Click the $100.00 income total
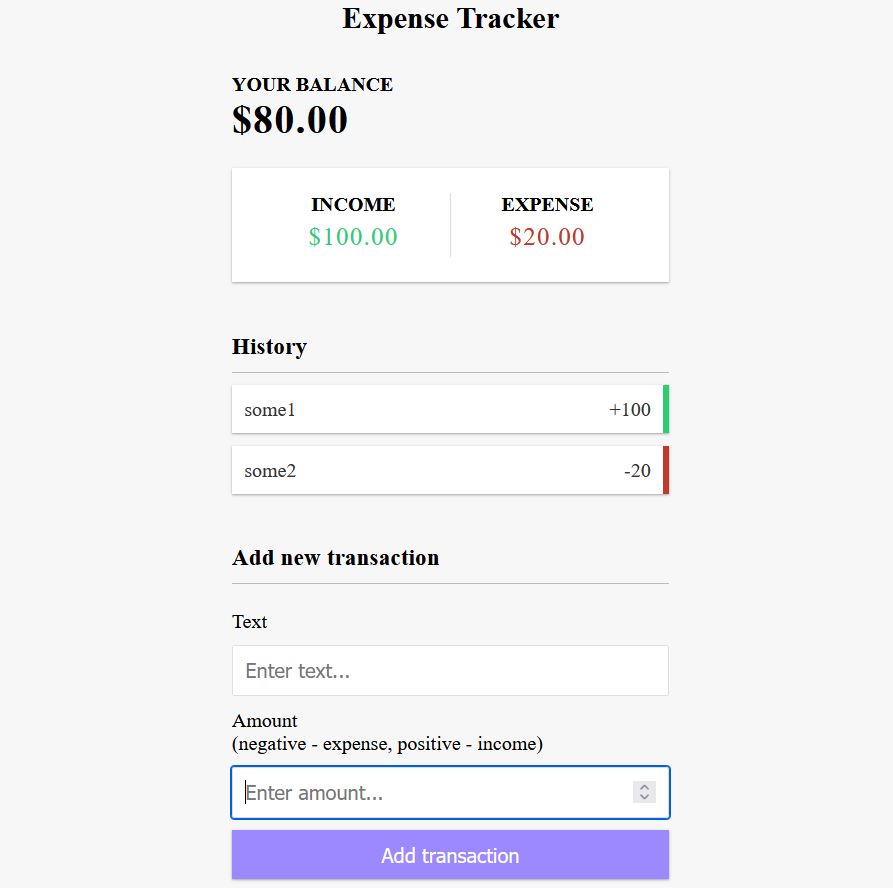 tap(353, 236)
